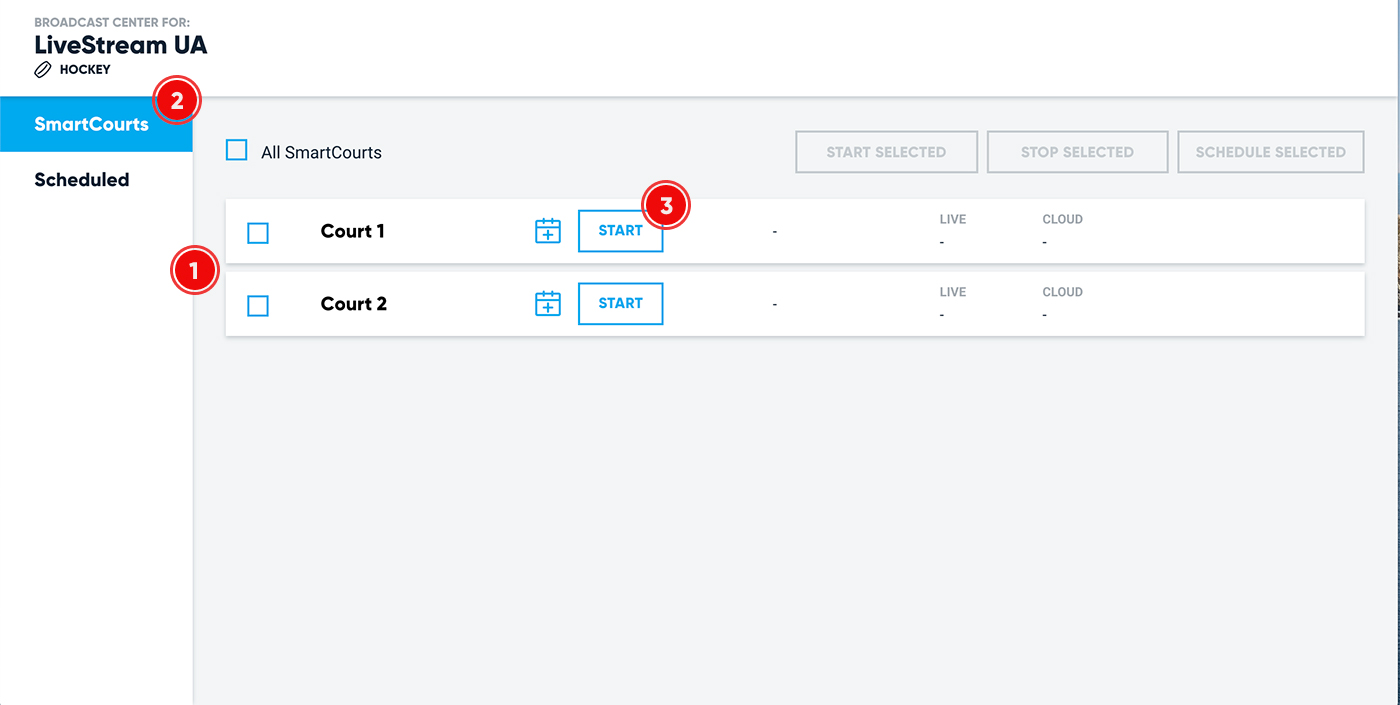Click the red number 3 marker
This screenshot has width=1400, height=705.
click(667, 206)
